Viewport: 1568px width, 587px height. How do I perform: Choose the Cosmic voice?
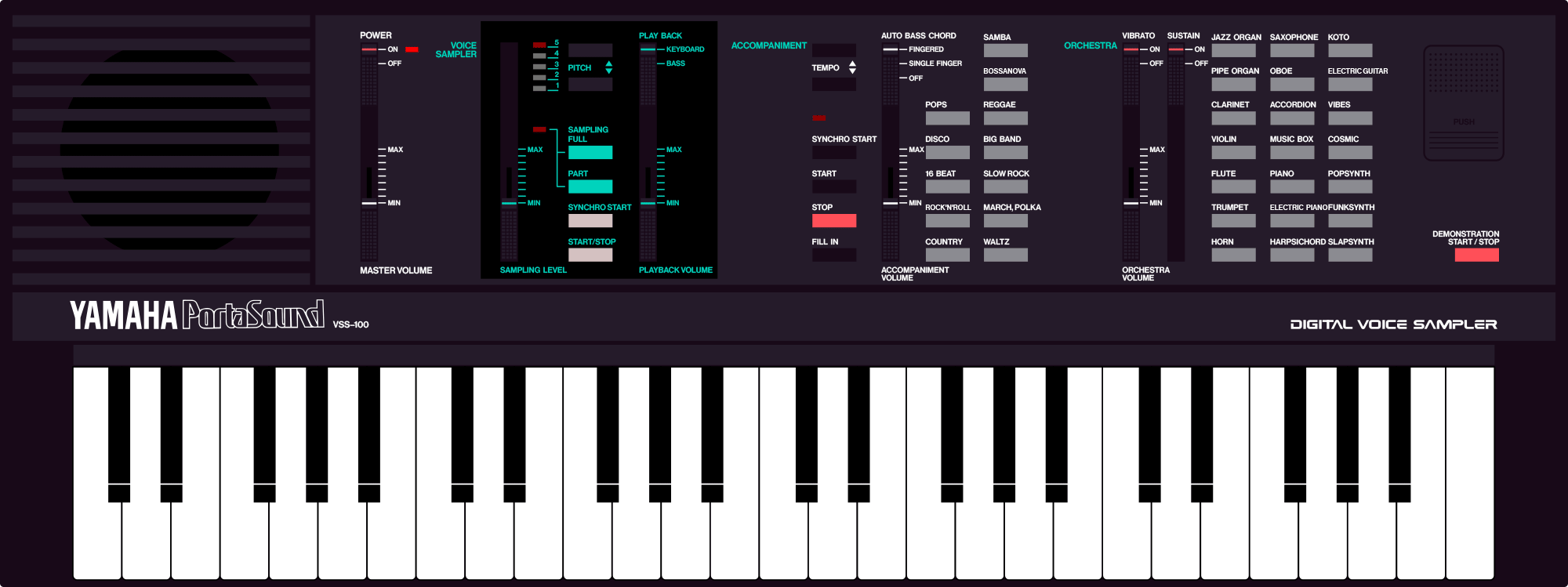tap(1350, 152)
